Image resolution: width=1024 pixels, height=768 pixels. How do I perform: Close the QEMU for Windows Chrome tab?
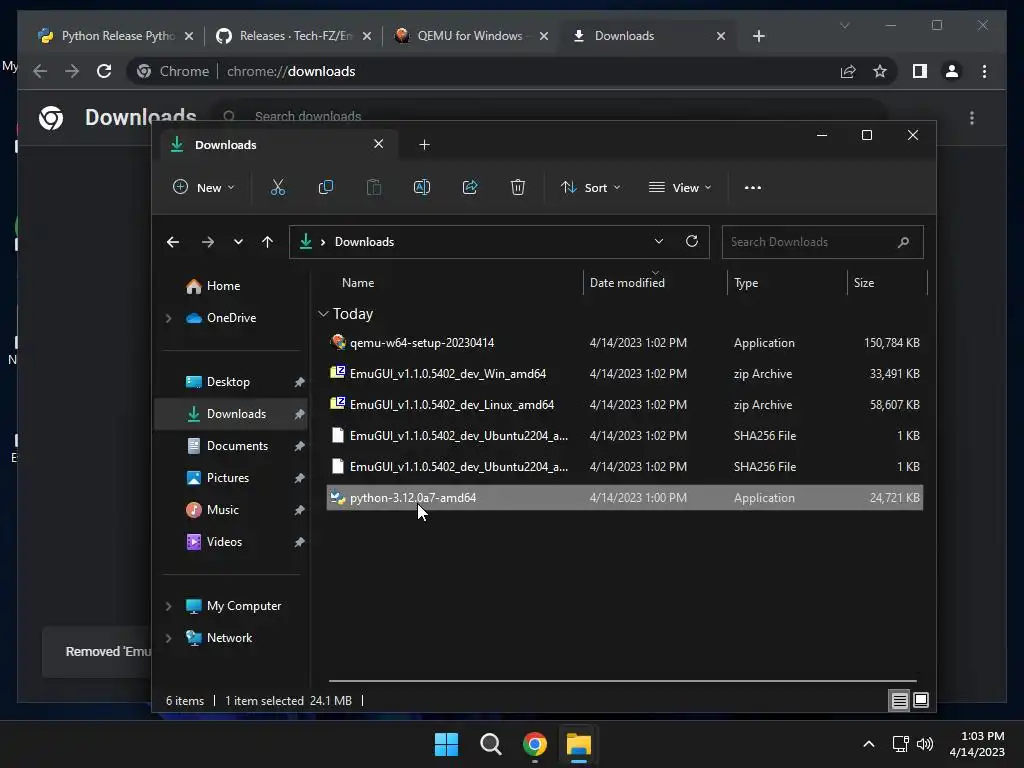[543, 36]
